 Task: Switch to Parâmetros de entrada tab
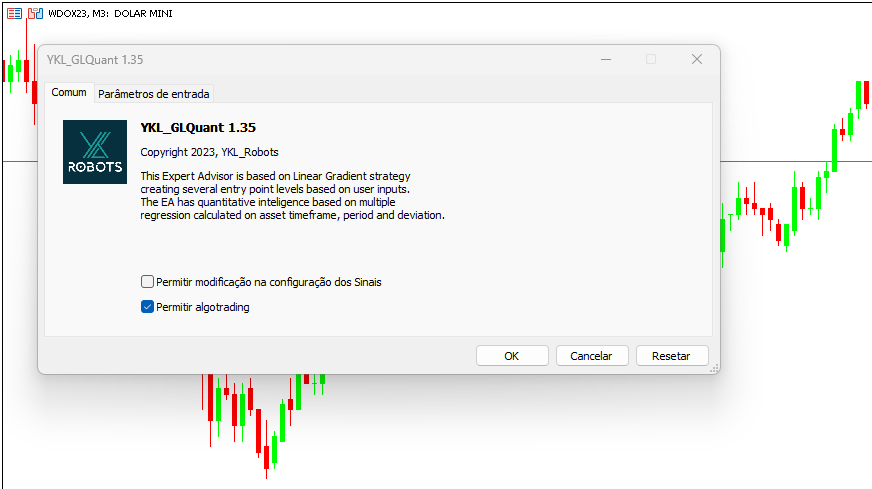pyautogui.click(x=153, y=94)
